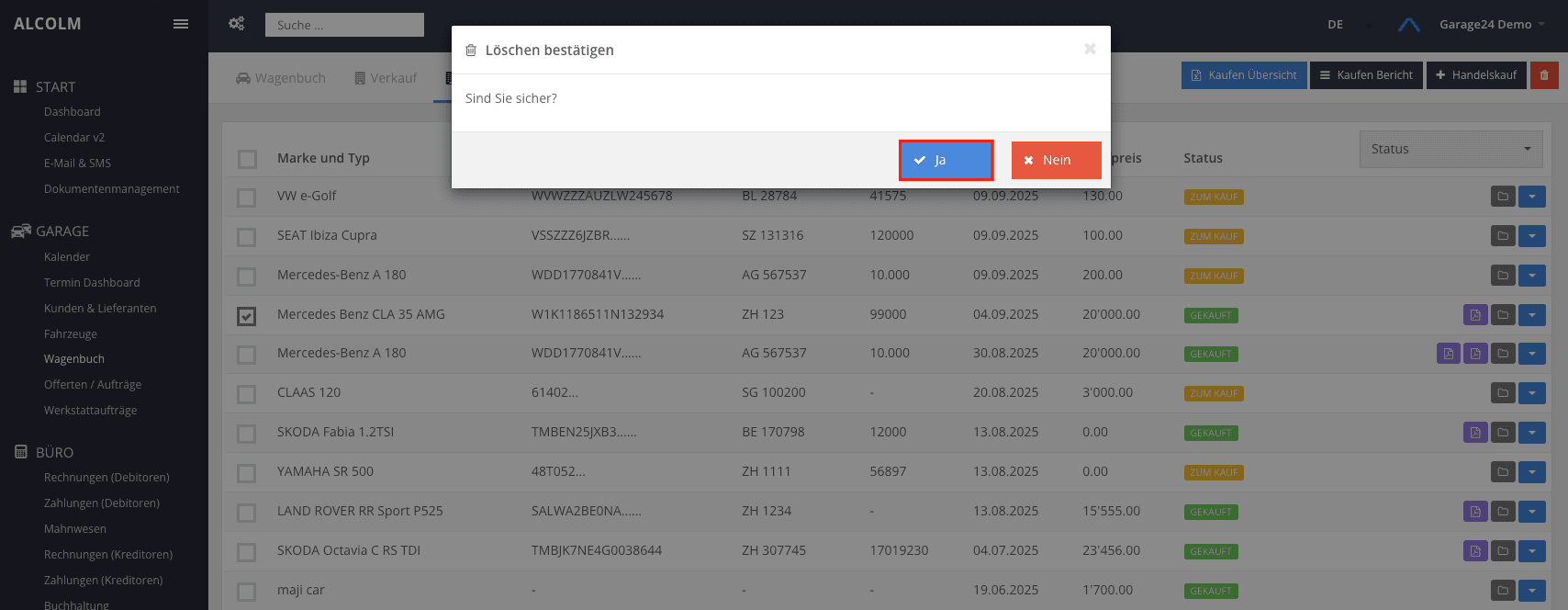Viewport: 1568px width, 610px height.
Task: Open Werkstattaufträge in the sidebar
Action: pos(91,411)
